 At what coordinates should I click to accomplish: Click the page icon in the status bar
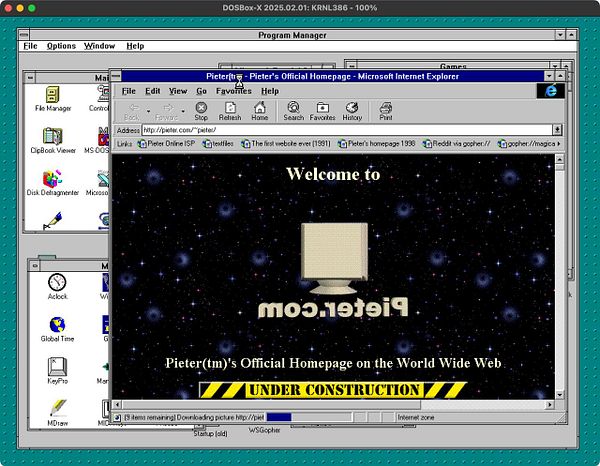[117, 417]
